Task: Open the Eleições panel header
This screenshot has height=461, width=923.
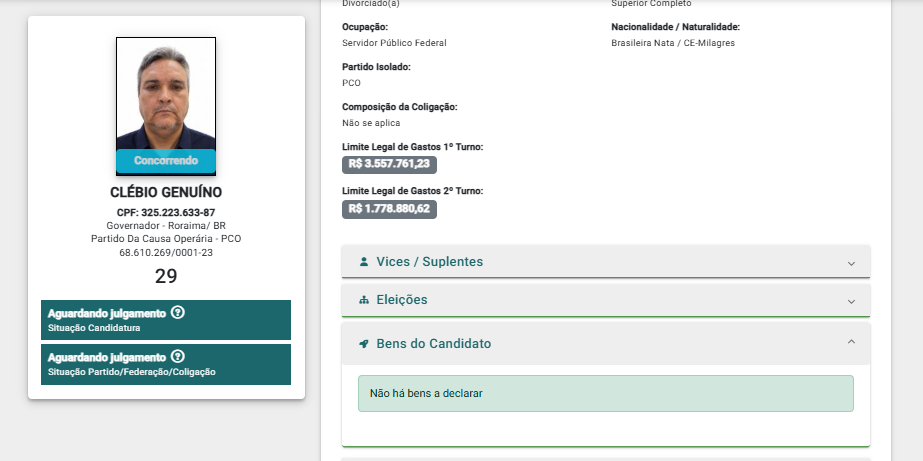Action: 606,300
